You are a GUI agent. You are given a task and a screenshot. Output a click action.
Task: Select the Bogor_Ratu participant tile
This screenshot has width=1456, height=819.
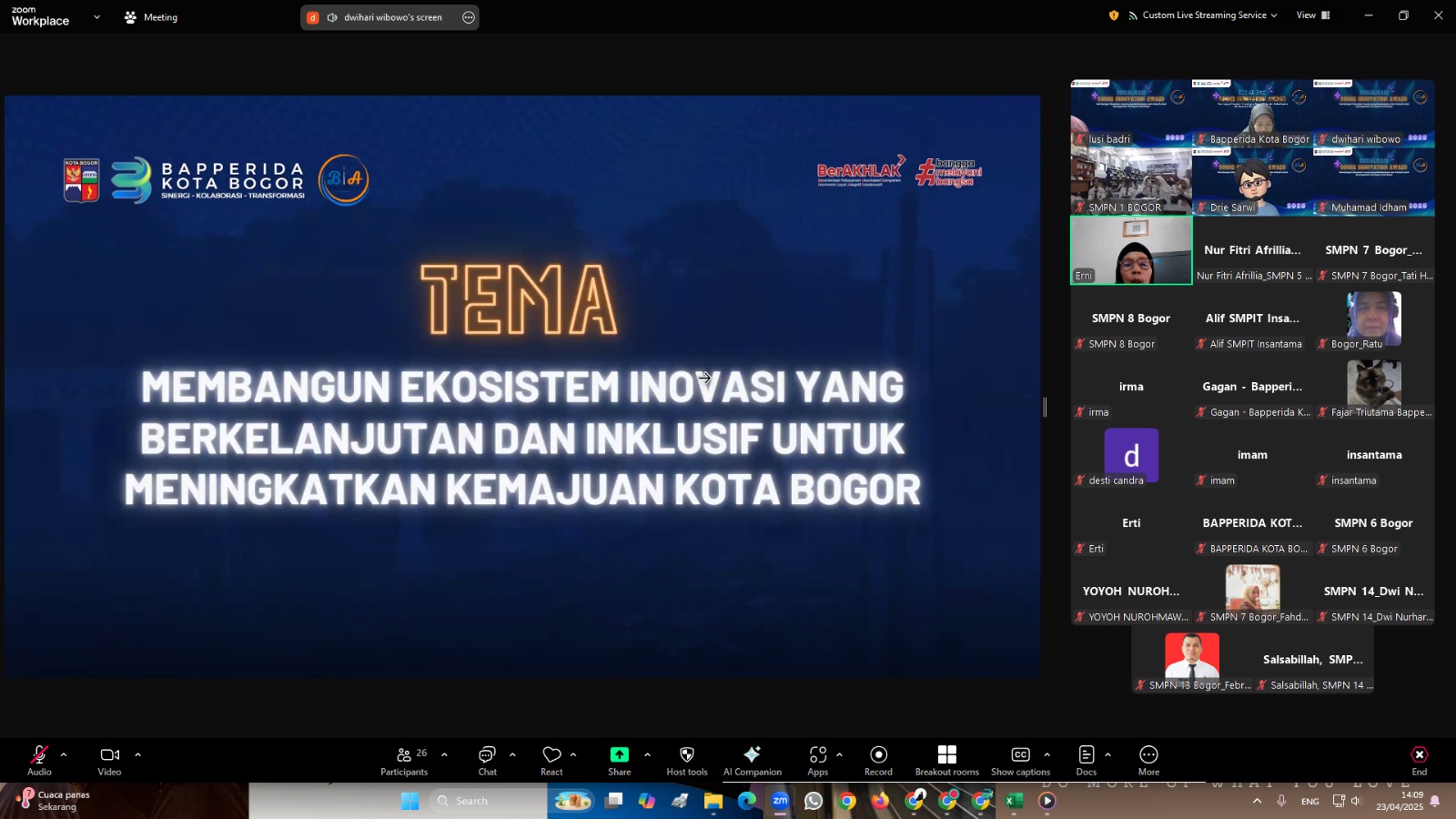pyautogui.click(x=1374, y=318)
